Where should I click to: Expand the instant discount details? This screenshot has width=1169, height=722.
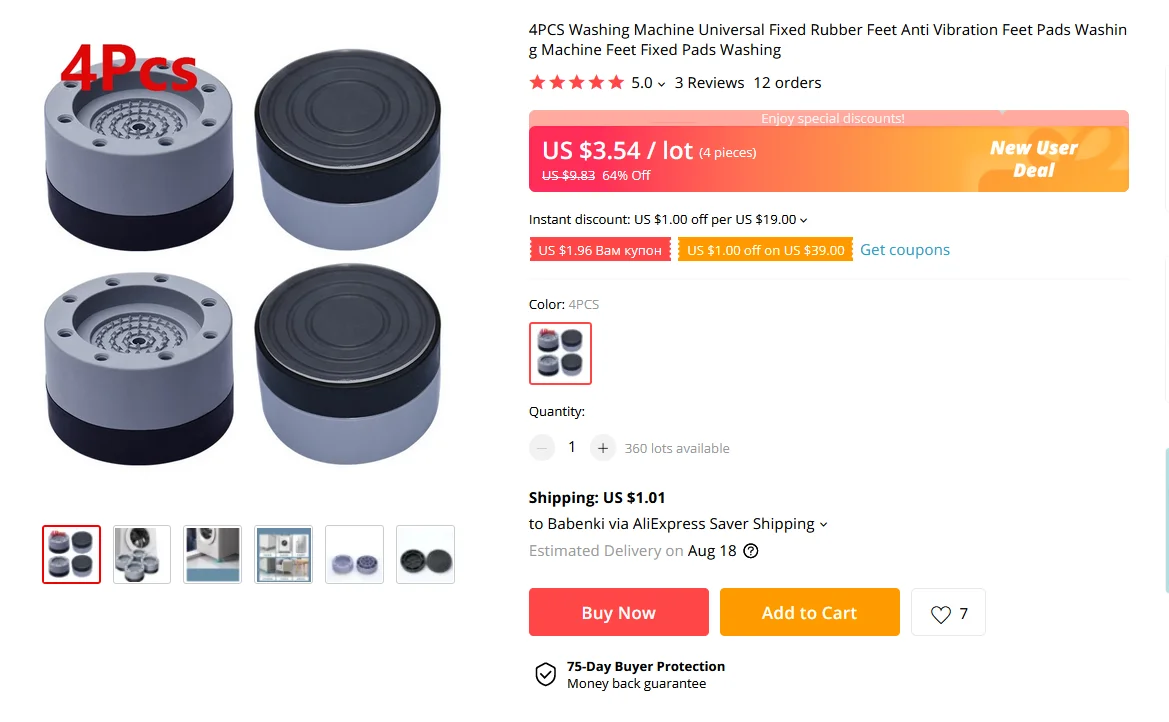803,220
